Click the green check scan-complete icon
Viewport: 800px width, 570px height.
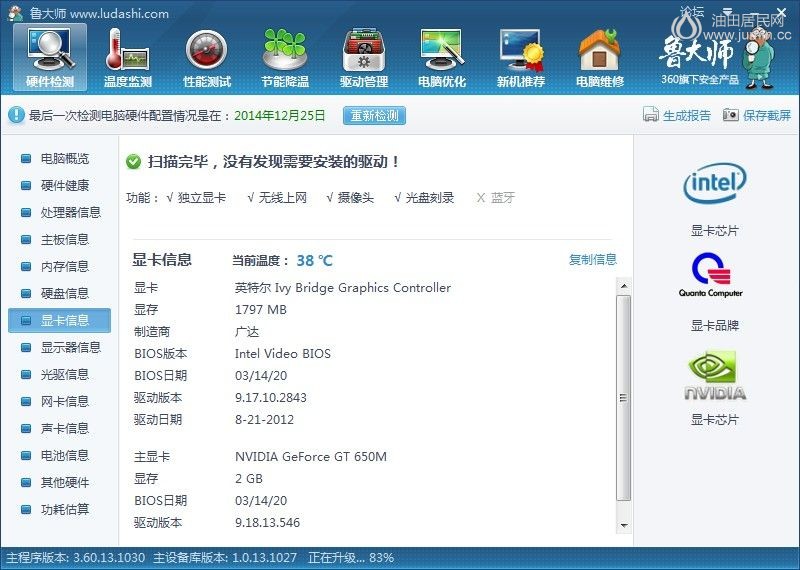(133, 162)
